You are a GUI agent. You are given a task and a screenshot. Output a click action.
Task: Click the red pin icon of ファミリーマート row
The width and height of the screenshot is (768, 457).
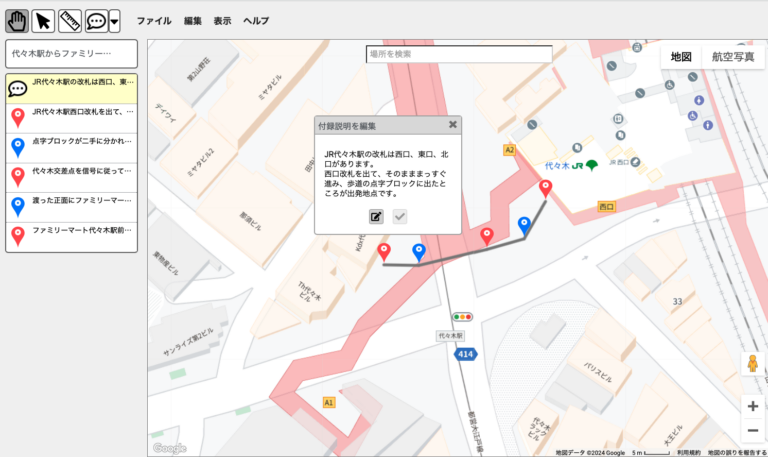click(x=18, y=237)
